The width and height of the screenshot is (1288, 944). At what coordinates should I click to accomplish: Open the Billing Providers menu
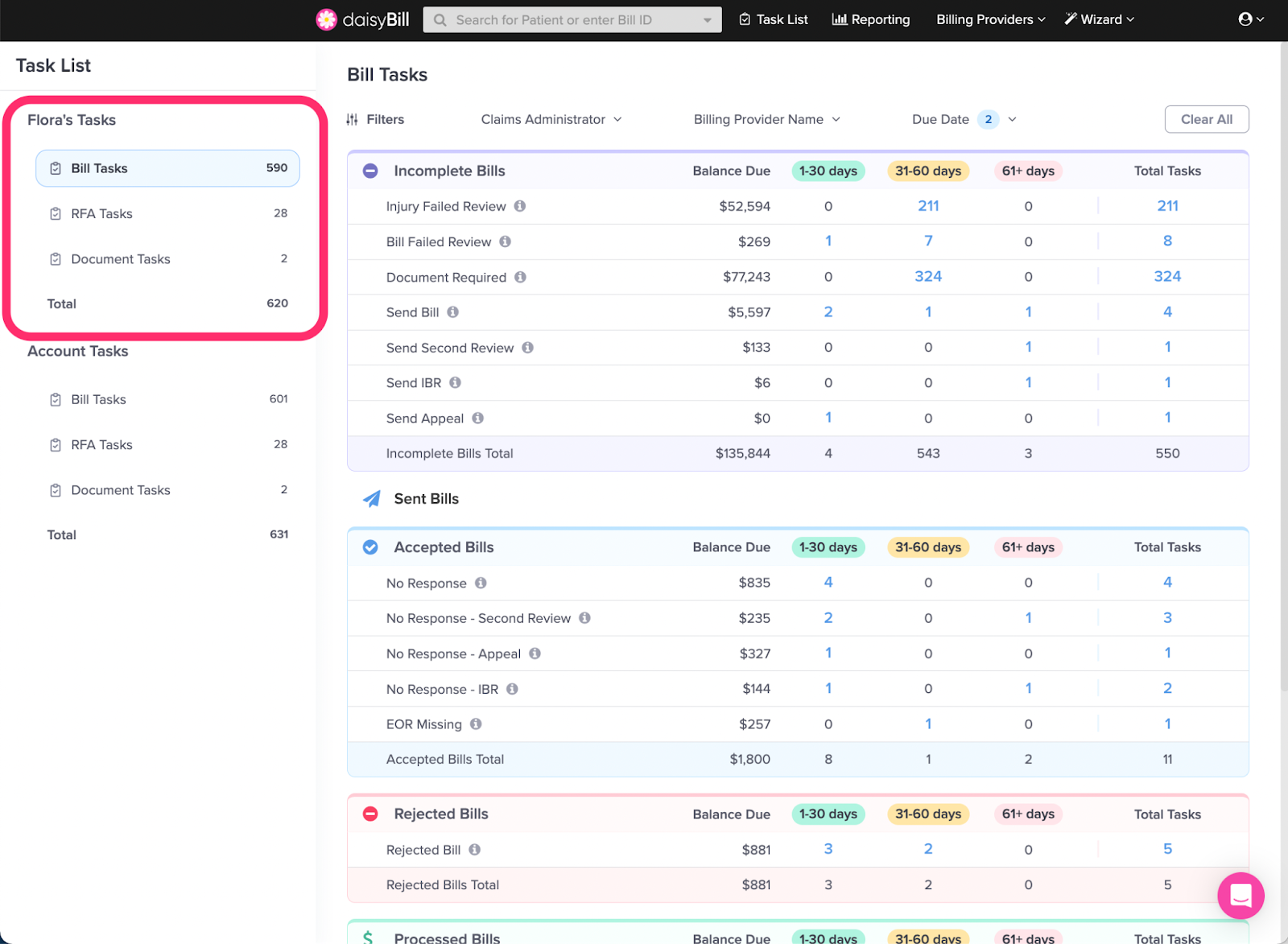coord(990,19)
